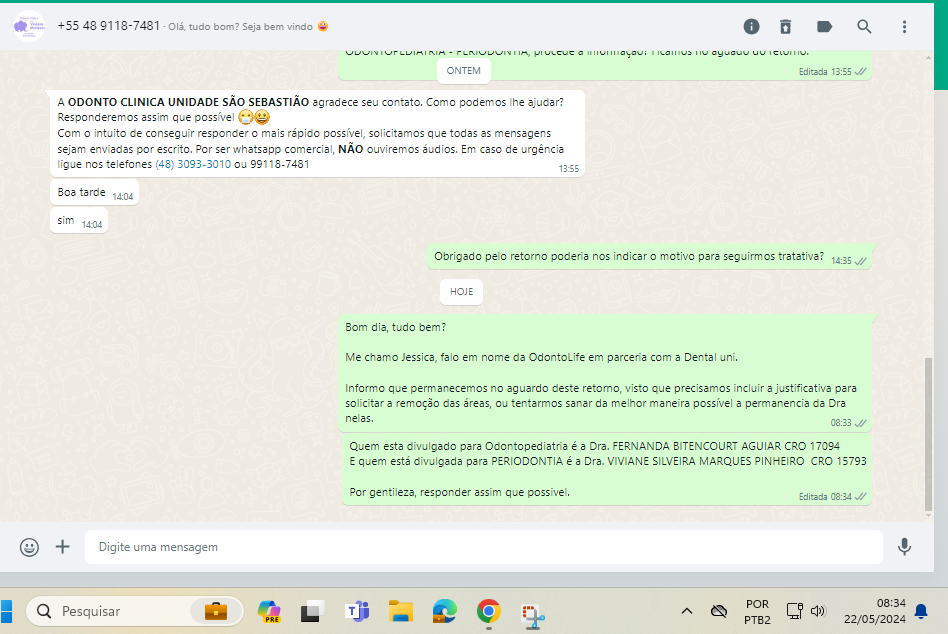This screenshot has height=634, width=948.
Task: Open the contact profile picture
Action: [x=29, y=26]
